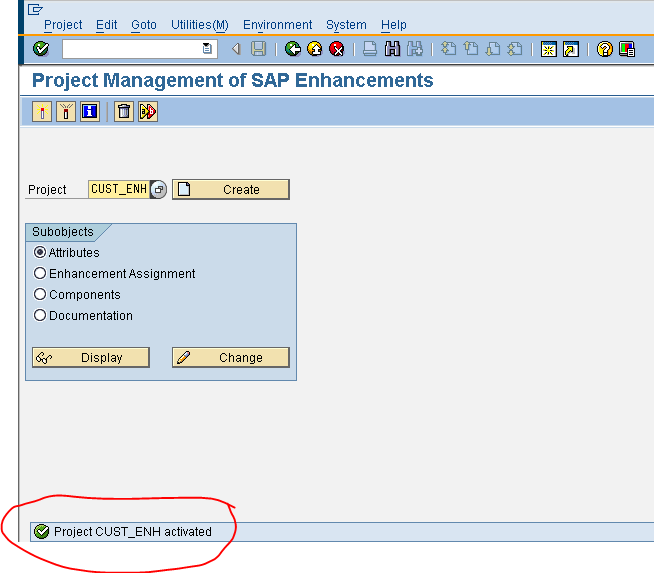Click the Last Page icon
This screenshot has height=573, width=654.
tap(515, 49)
